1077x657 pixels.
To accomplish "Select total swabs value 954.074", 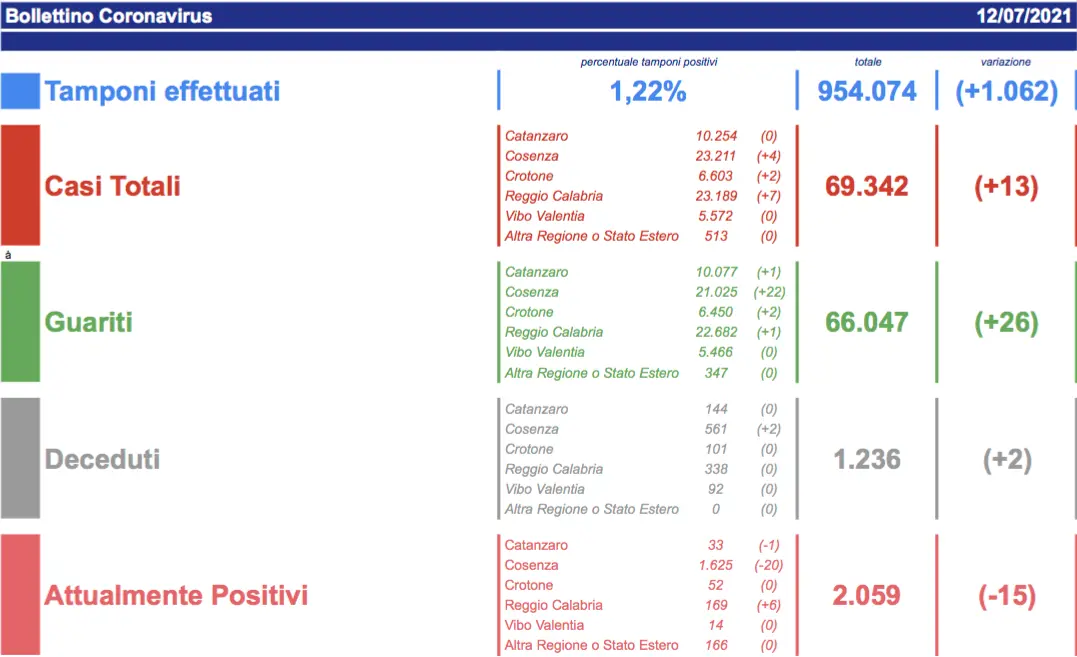I will click(867, 91).
